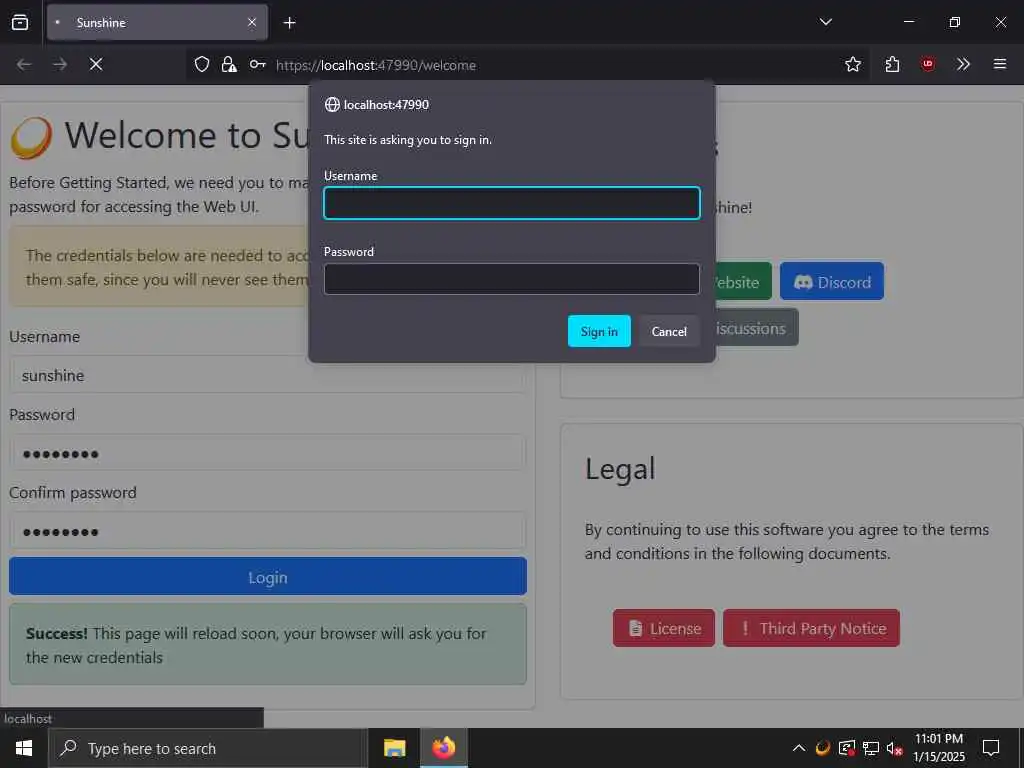Show hidden tray icons chevron

[799, 748]
